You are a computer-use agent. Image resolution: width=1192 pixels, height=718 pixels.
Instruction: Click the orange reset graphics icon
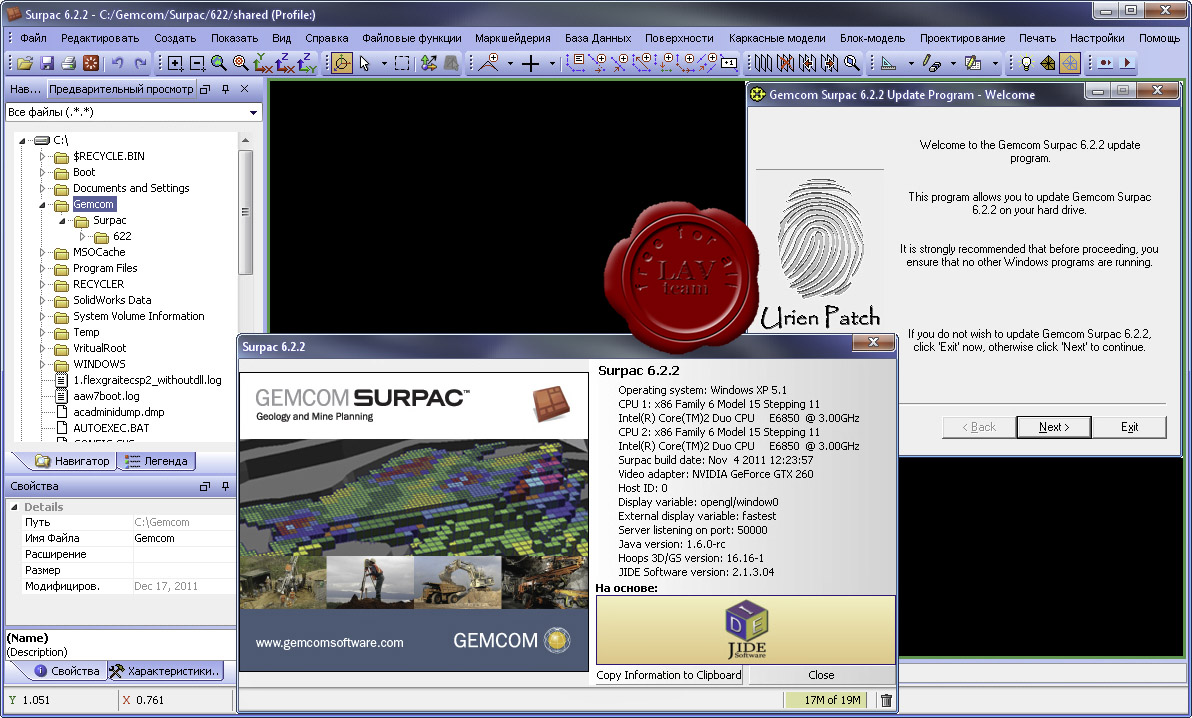click(x=90, y=64)
